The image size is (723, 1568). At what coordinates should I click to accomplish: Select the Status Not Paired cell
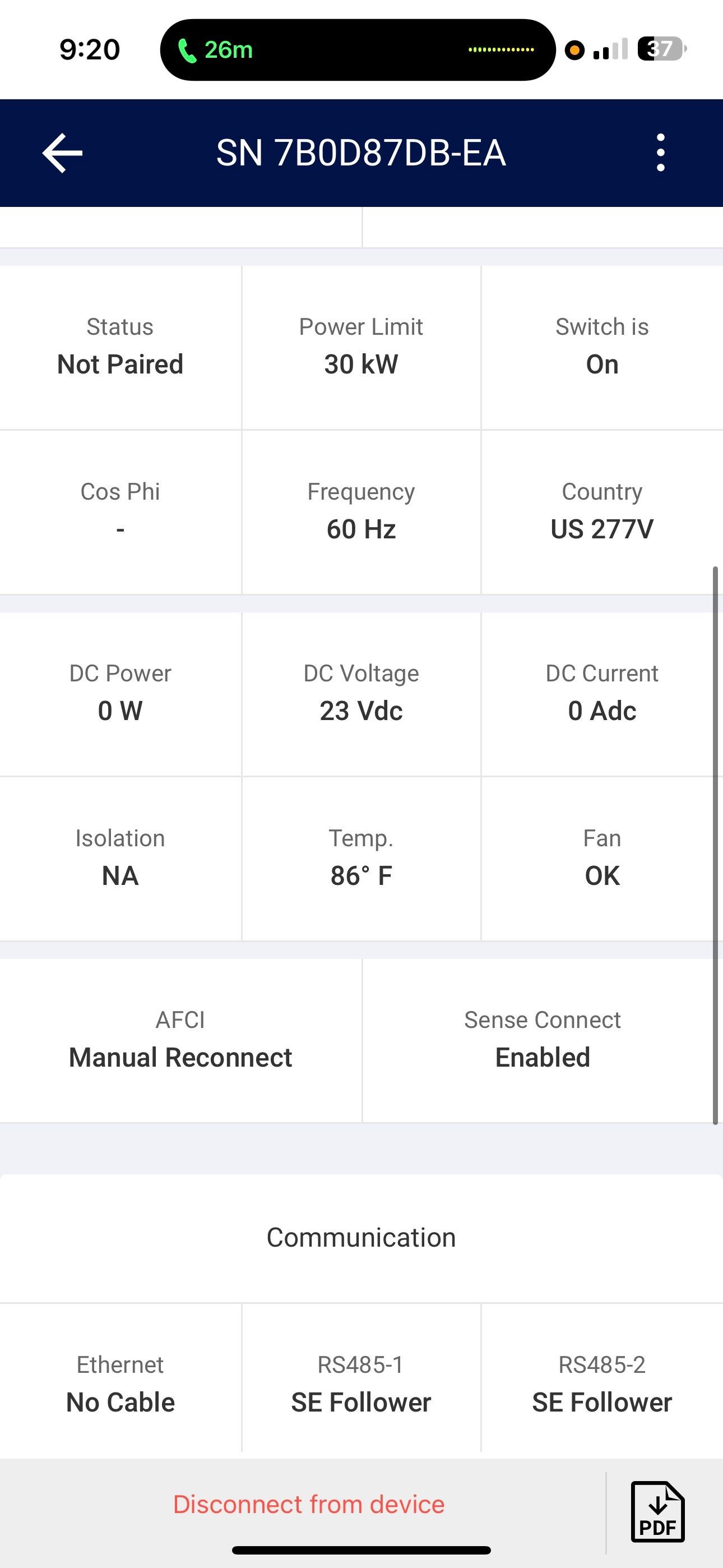tap(120, 347)
